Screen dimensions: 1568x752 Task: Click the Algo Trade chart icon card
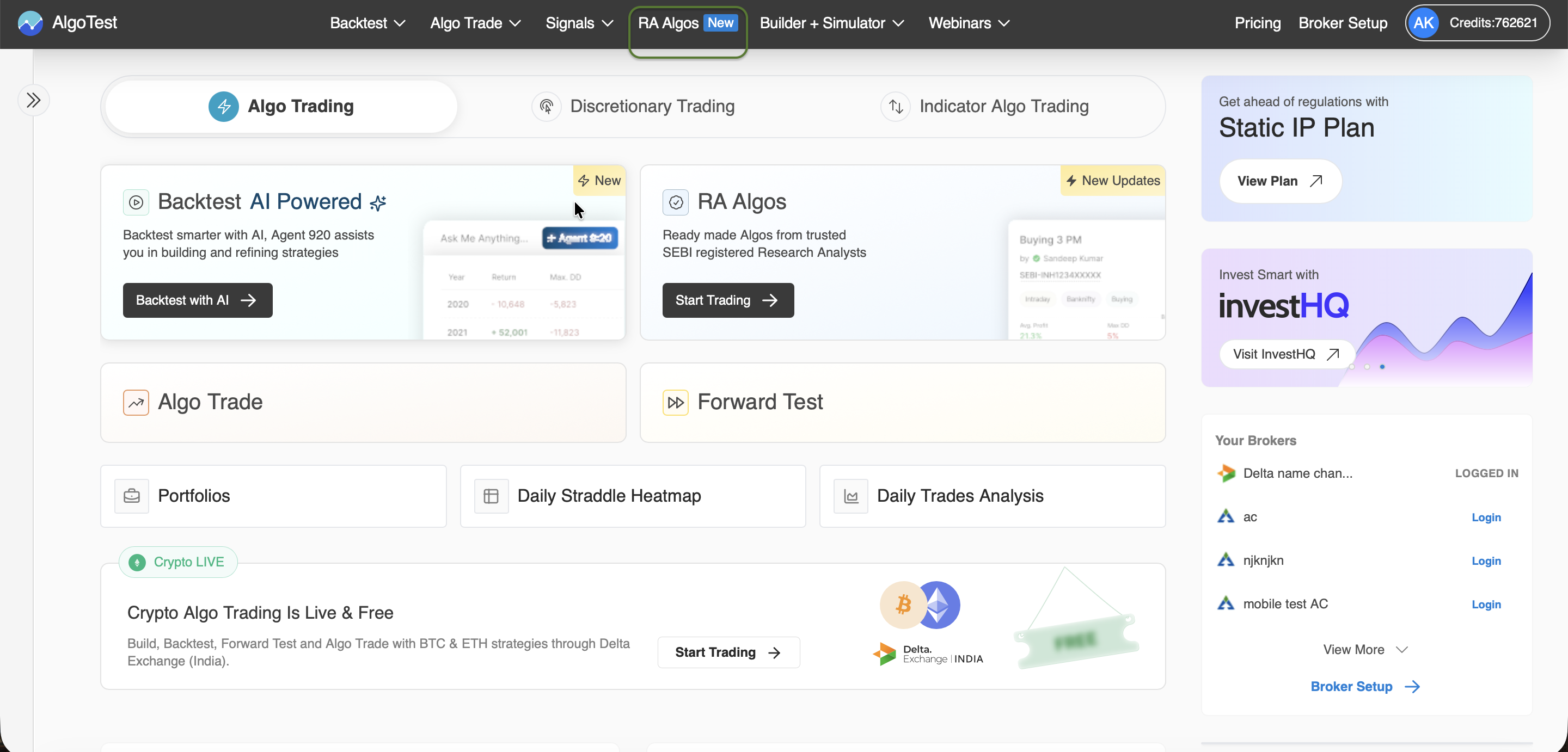click(x=136, y=402)
